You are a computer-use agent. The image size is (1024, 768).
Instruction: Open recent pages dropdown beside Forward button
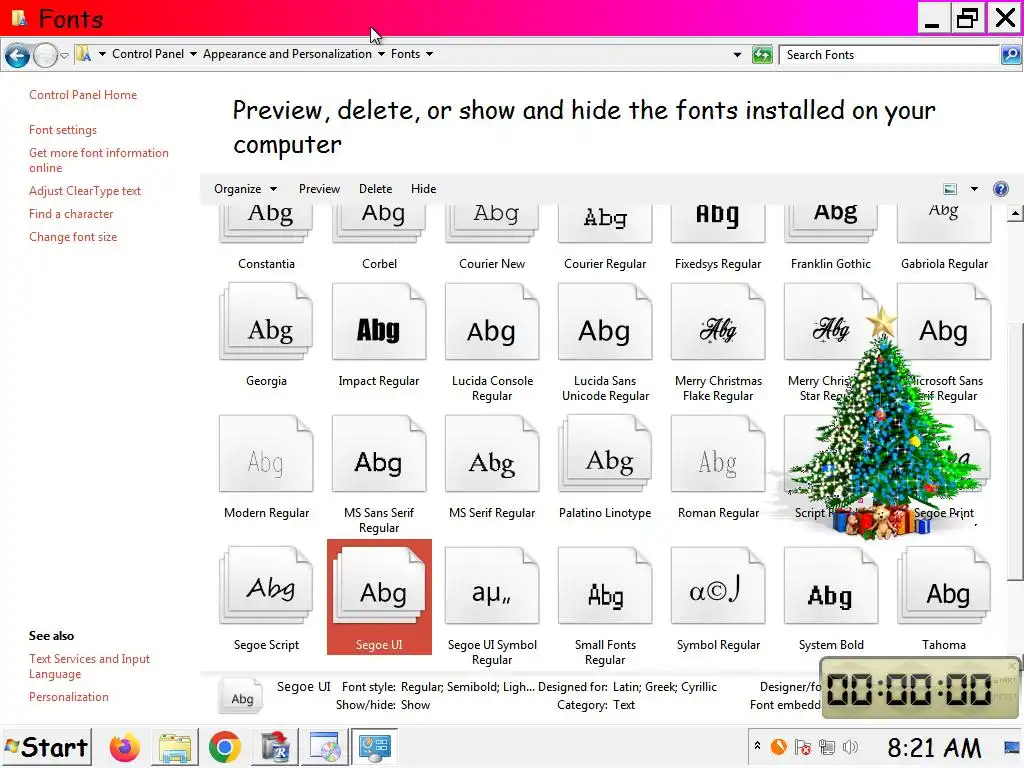coord(64,56)
